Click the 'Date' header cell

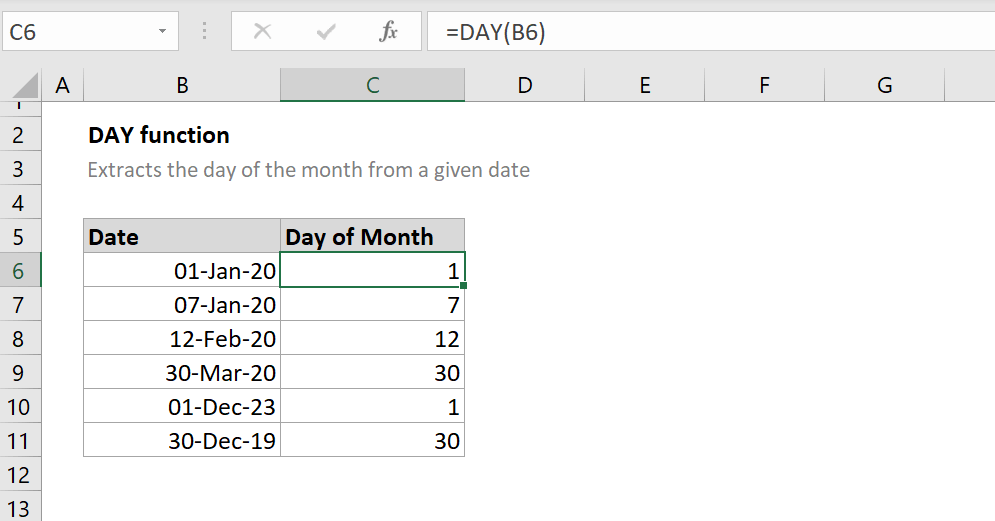coord(182,237)
